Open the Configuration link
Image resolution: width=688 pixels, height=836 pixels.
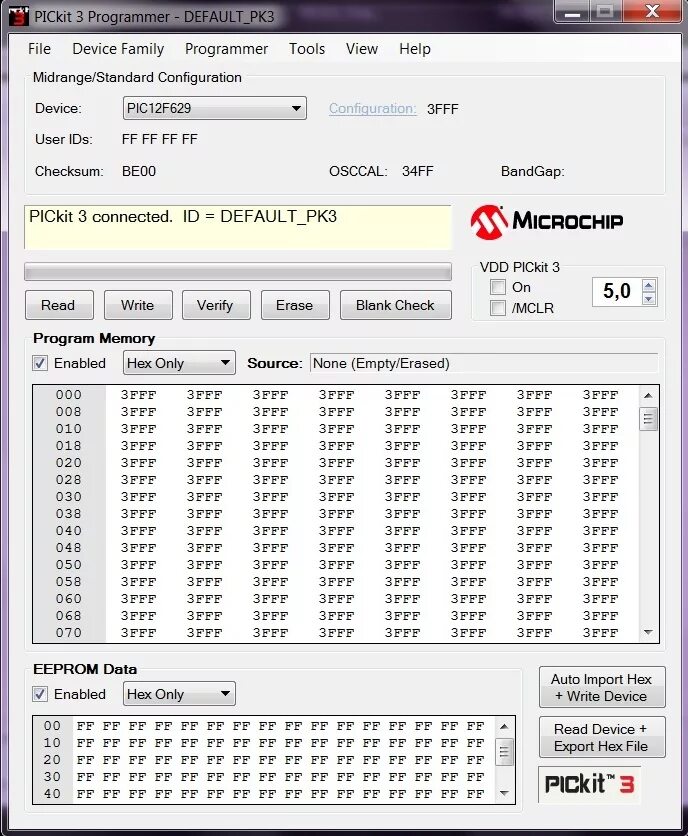[x=372, y=108]
